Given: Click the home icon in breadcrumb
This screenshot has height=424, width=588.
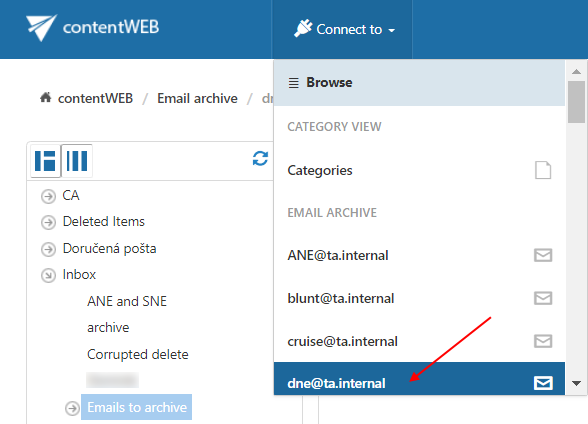Looking at the screenshot, I should (x=45, y=97).
